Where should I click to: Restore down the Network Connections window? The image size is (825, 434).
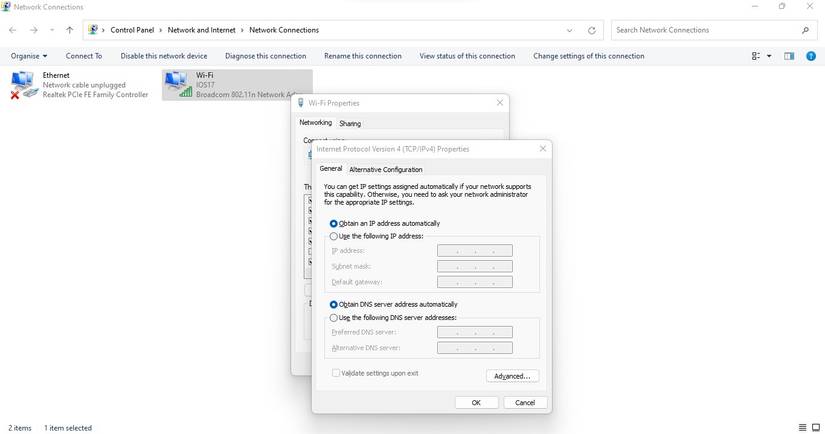[782, 6]
